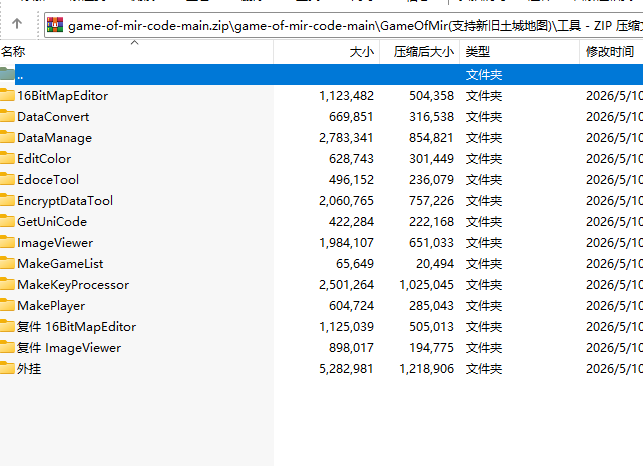Click 文件夹 type in the MakePlayer row
The height and width of the screenshot is (466, 643).
(484, 306)
